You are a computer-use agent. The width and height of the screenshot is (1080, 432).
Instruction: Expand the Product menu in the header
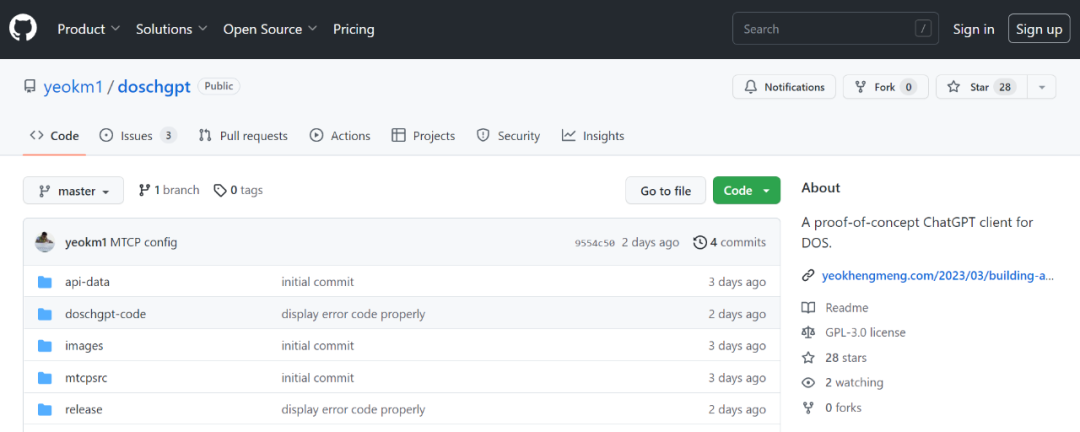88,29
